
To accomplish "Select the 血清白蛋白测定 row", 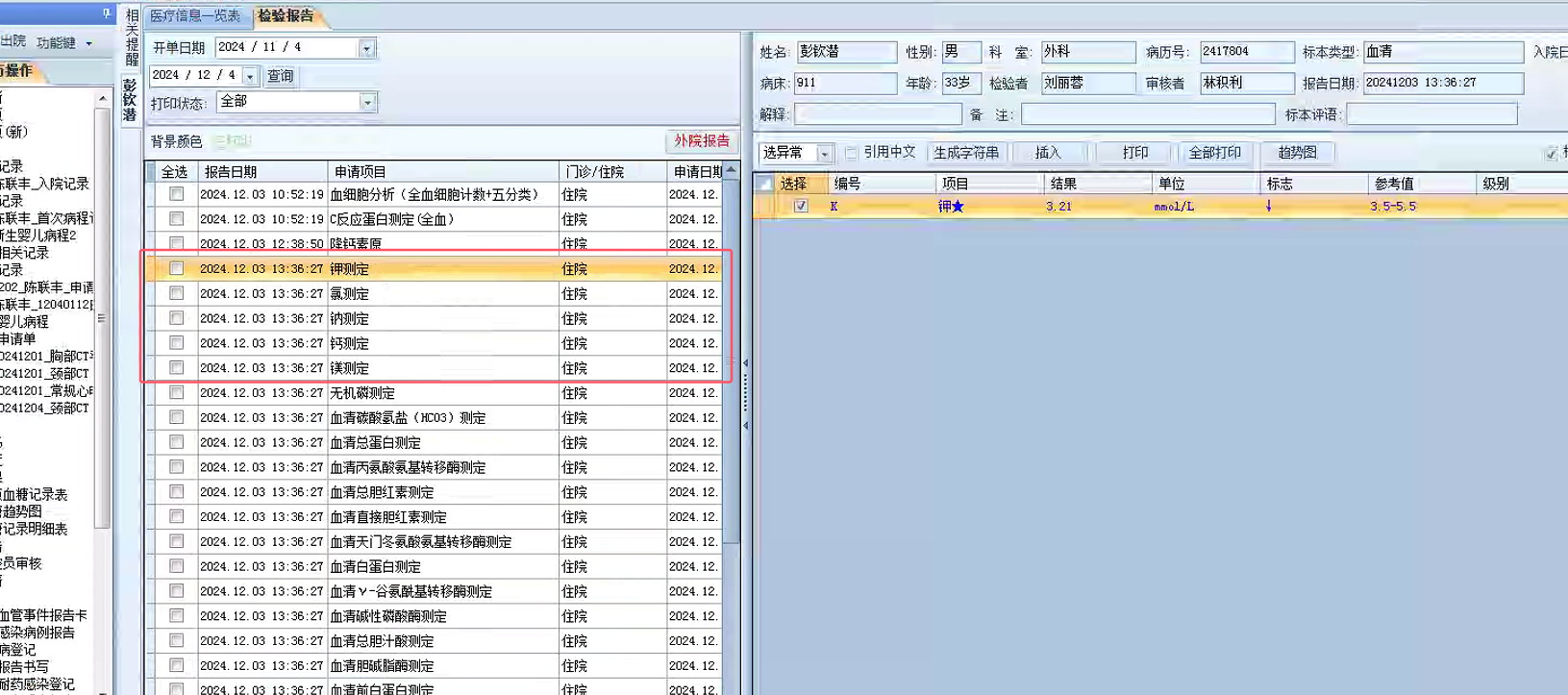I will [434, 566].
